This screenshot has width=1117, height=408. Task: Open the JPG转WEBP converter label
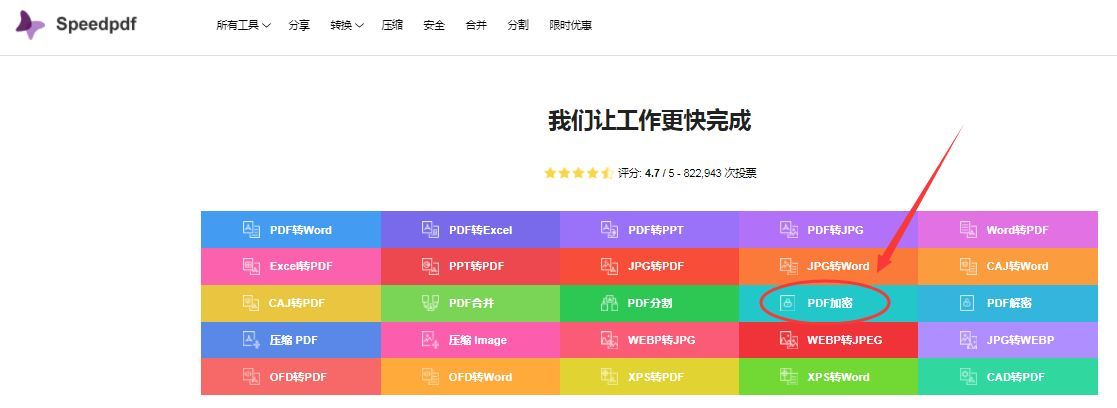(1020, 340)
